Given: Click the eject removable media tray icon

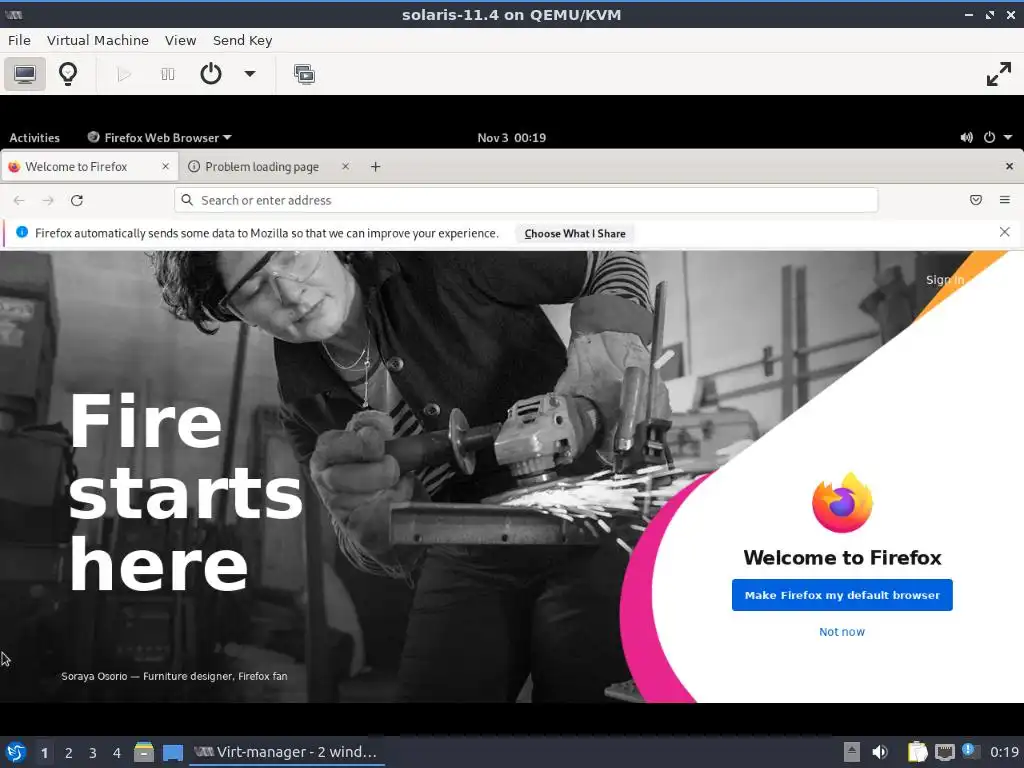Looking at the screenshot, I should click(852, 752).
